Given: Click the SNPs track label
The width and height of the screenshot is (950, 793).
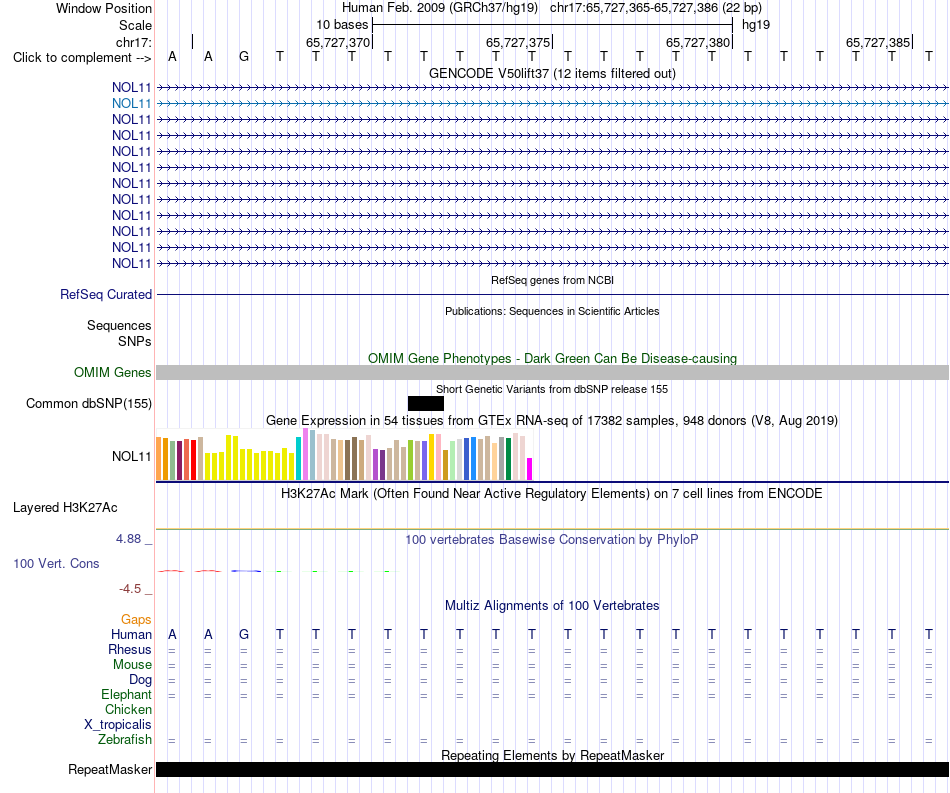Looking at the screenshot, I should click(x=135, y=341).
